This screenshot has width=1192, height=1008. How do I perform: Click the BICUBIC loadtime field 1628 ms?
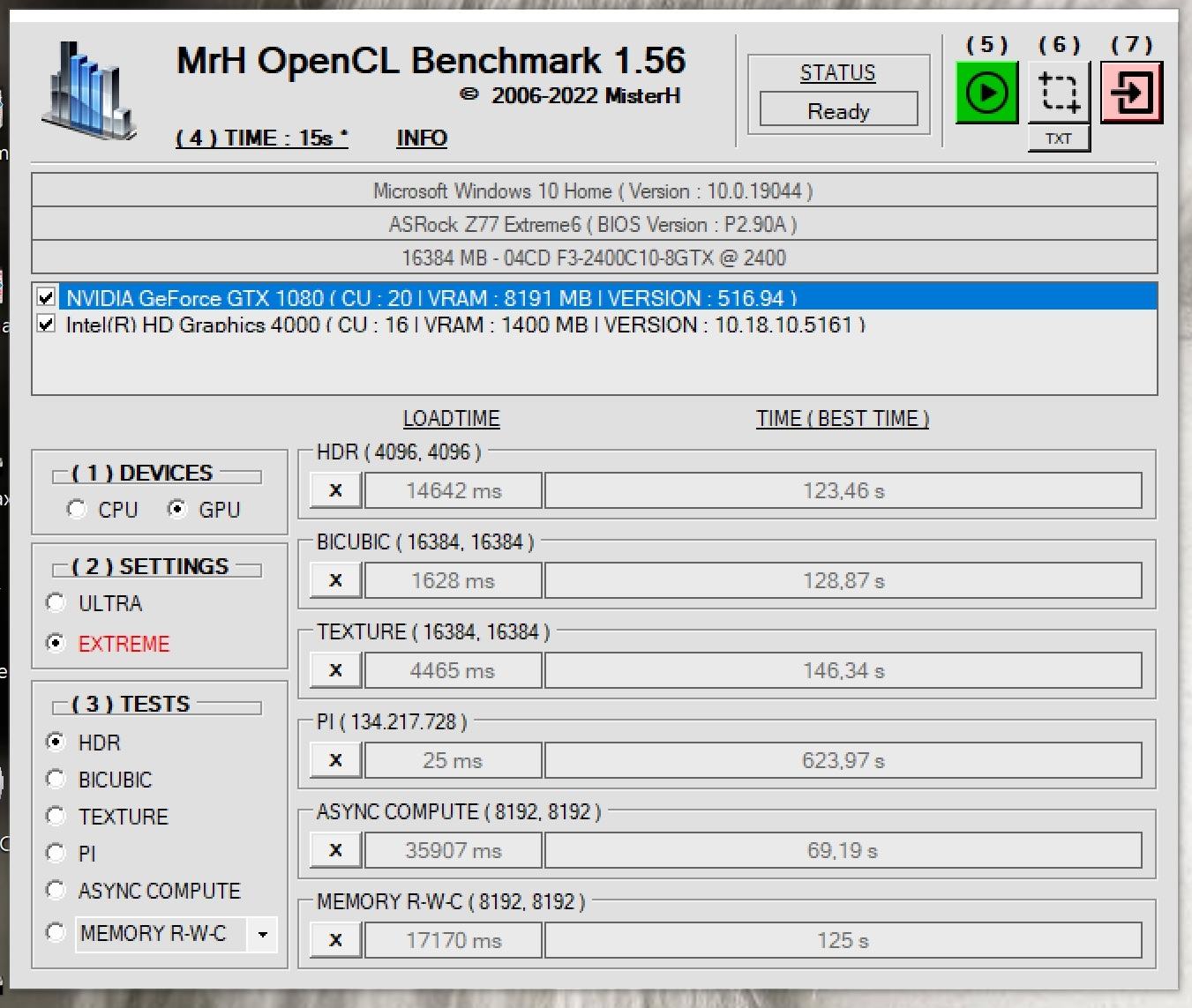[454, 580]
